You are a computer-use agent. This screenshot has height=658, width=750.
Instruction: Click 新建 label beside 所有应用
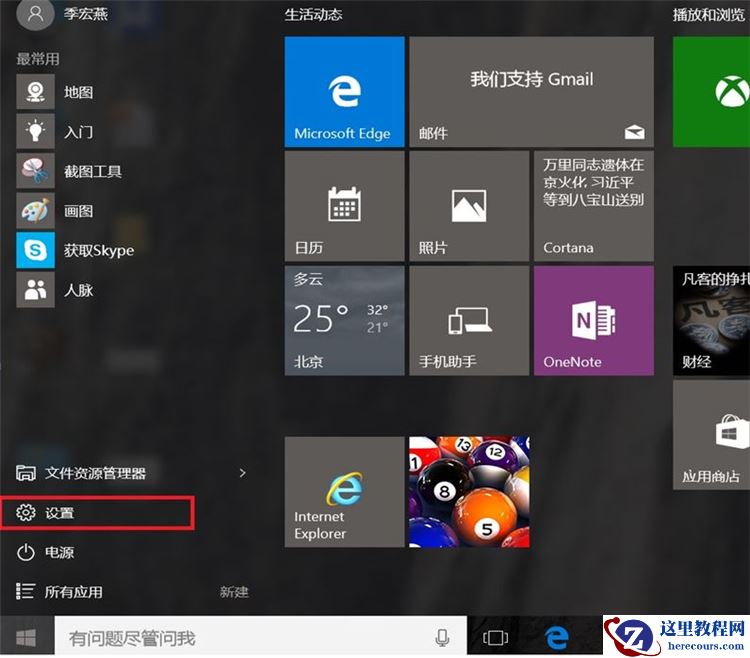coord(234,592)
